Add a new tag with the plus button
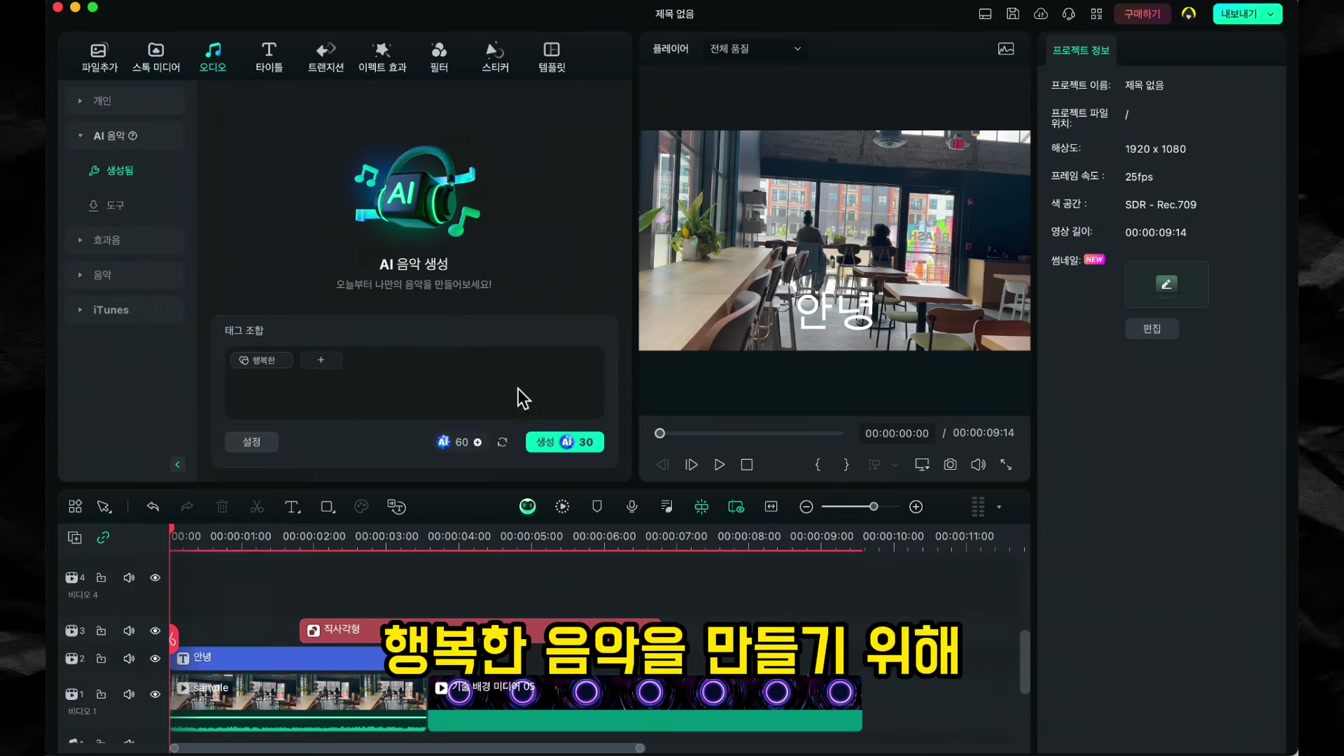 [x=321, y=360]
